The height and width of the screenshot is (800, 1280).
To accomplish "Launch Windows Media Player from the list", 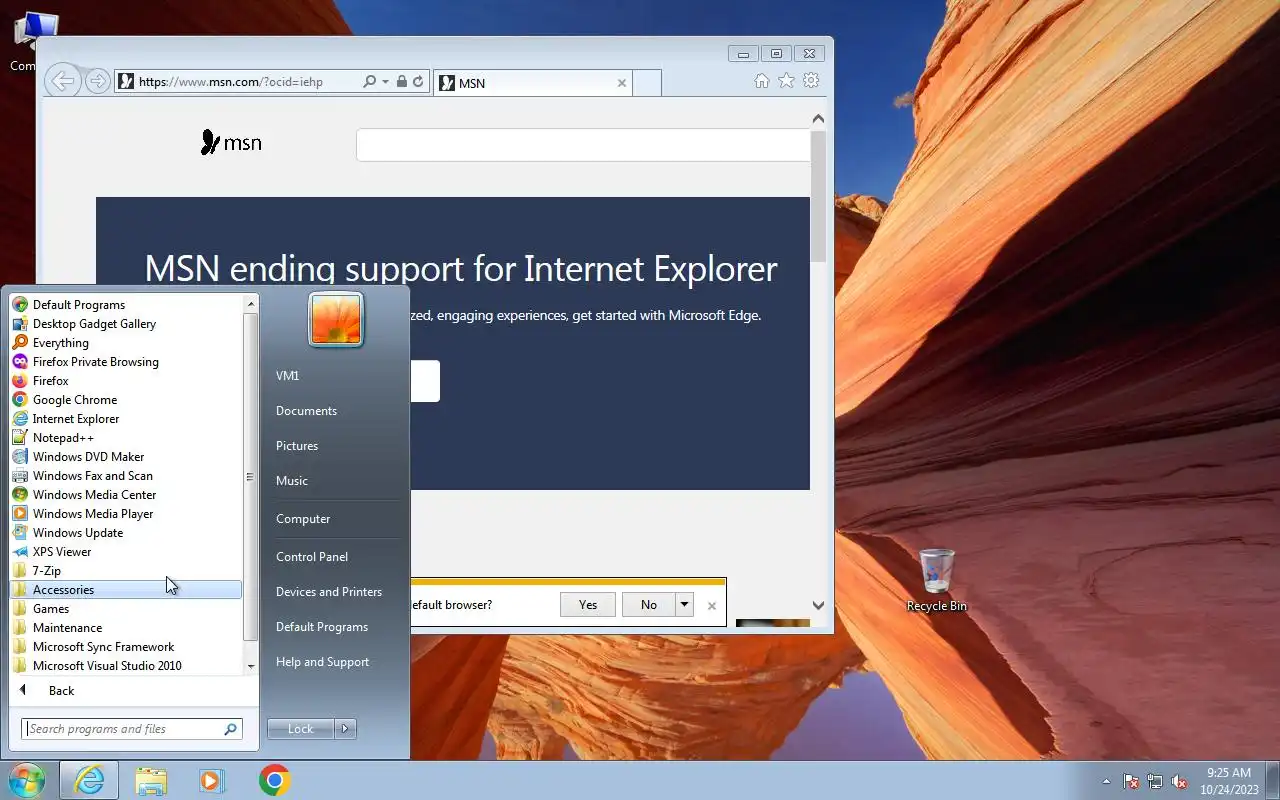I will coord(126,514).
